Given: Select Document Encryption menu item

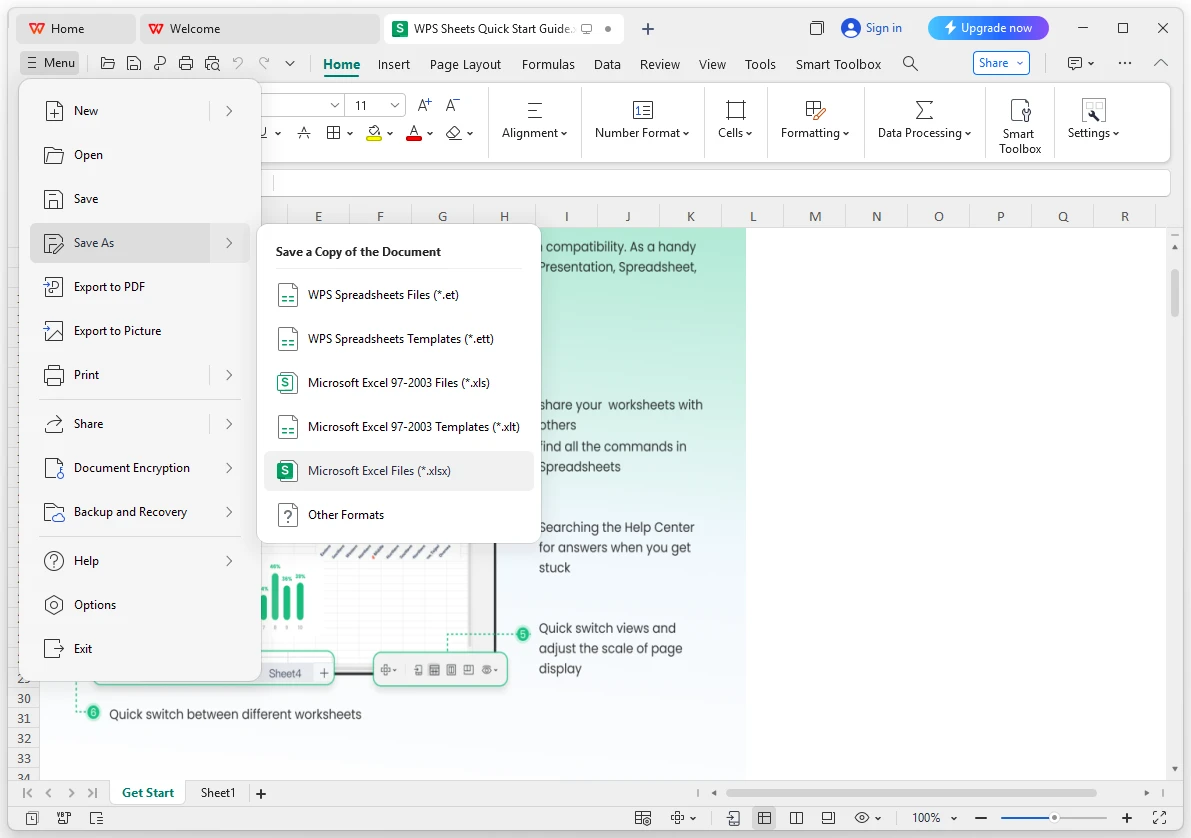Looking at the screenshot, I should [x=140, y=468].
